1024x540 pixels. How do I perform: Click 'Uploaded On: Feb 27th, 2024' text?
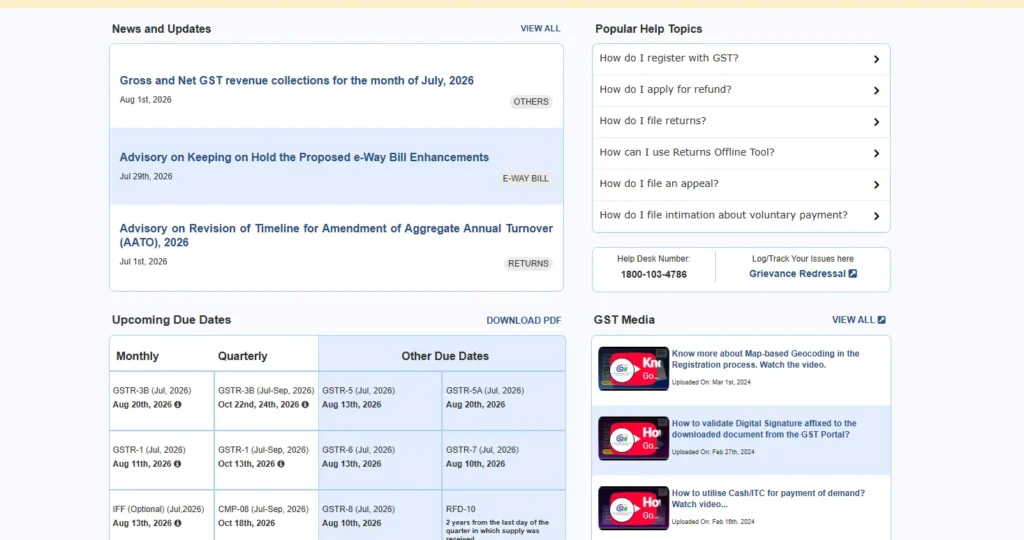712,452
